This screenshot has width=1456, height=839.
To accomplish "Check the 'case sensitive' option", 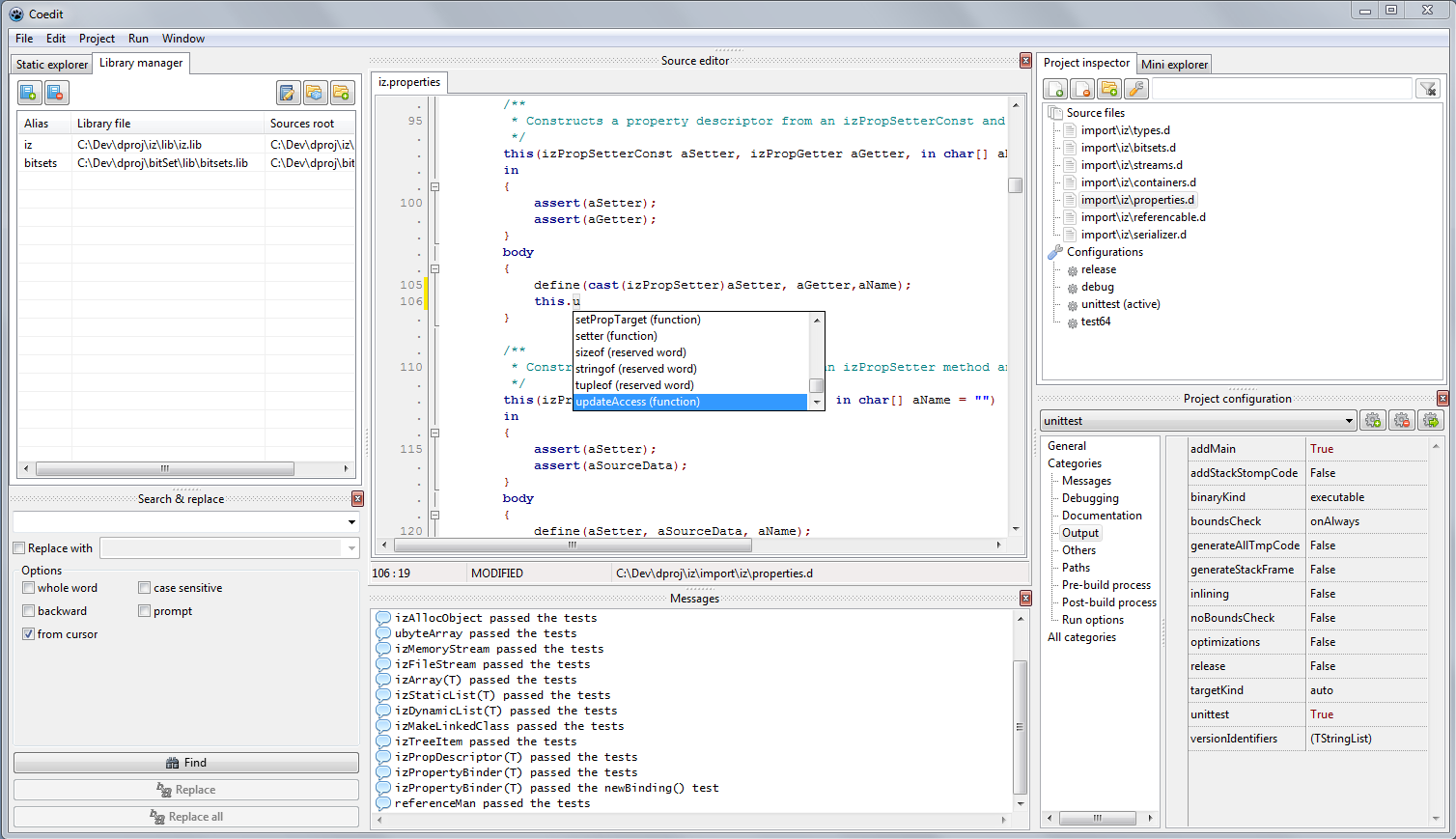I will (x=145, y=587).
